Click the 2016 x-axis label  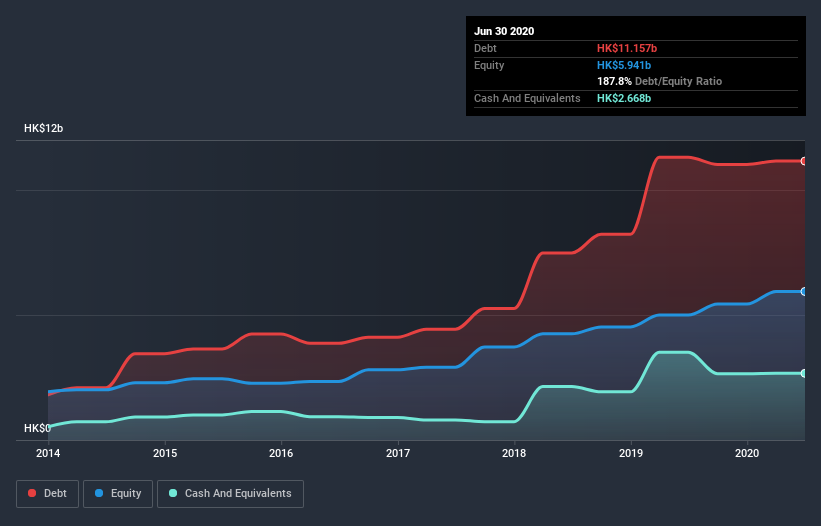(281, 453)
